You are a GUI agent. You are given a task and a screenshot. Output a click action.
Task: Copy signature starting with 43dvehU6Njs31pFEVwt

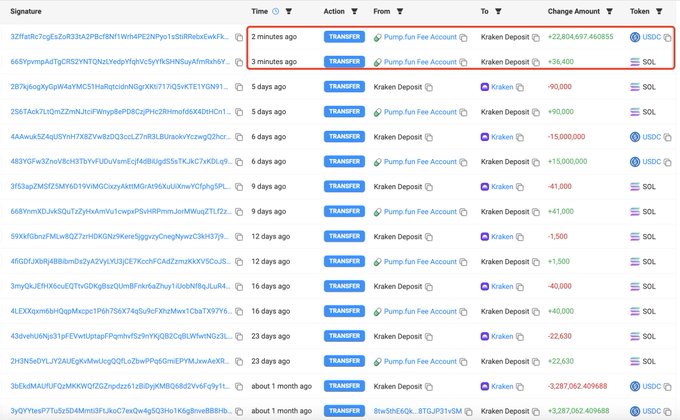click(x=239, y=337)
